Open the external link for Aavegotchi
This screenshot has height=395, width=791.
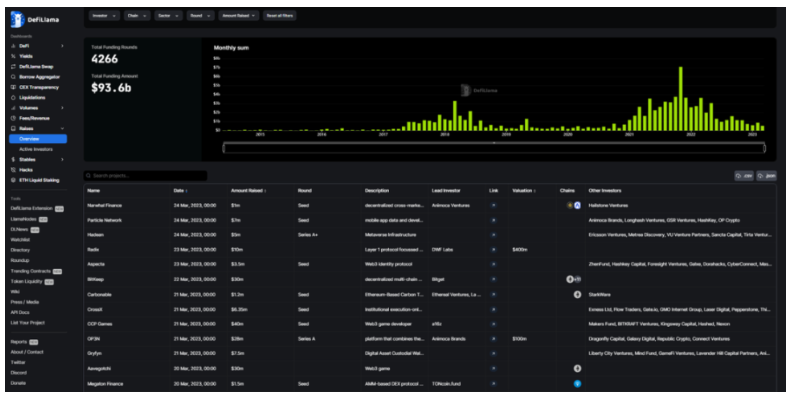[x=493, y=369]
